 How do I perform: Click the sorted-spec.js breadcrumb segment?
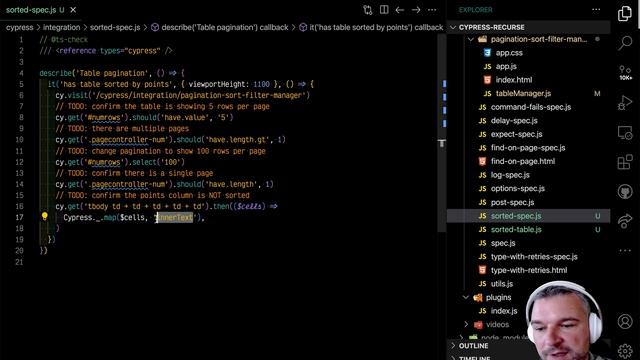pyautogui.click(x=115, y=27)
